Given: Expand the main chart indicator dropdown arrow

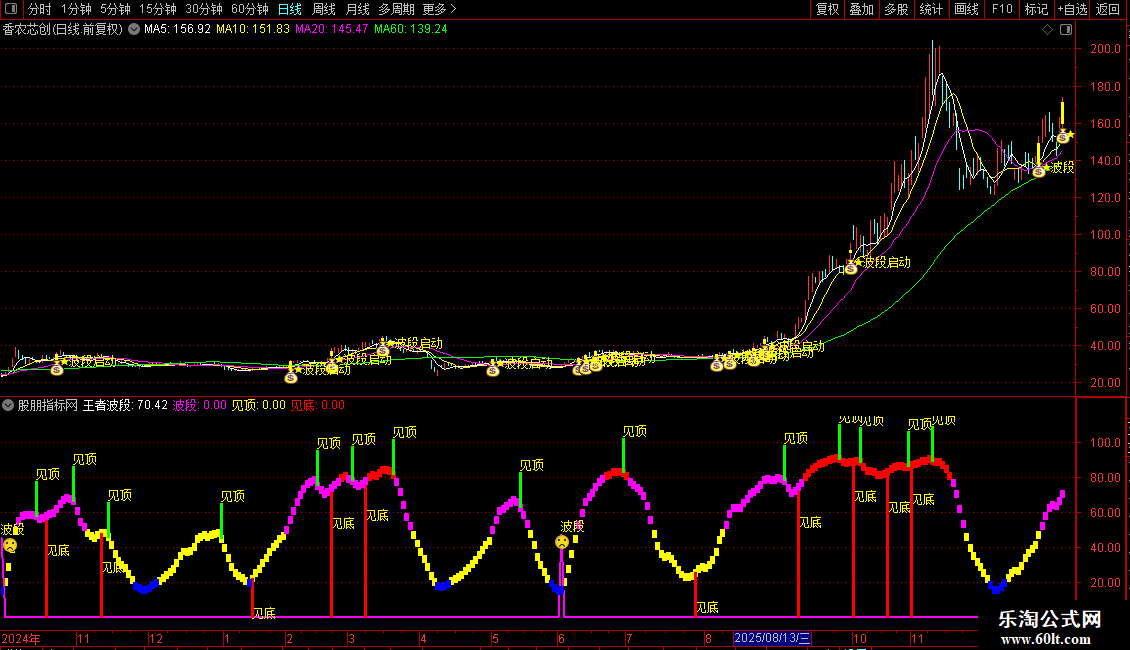Looking at the screenshot, I should (134, 29).
